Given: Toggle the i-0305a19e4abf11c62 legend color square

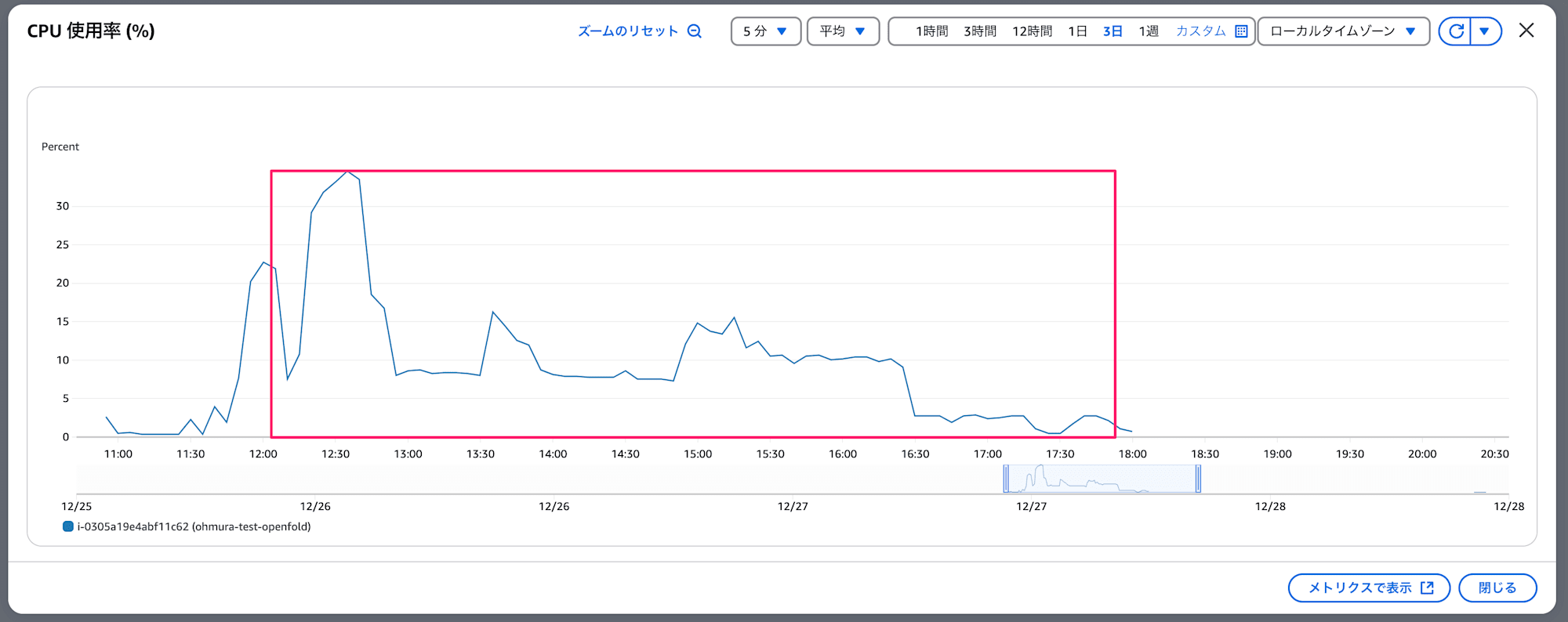Looking at the screenshot, I should (x=68, y=526).
